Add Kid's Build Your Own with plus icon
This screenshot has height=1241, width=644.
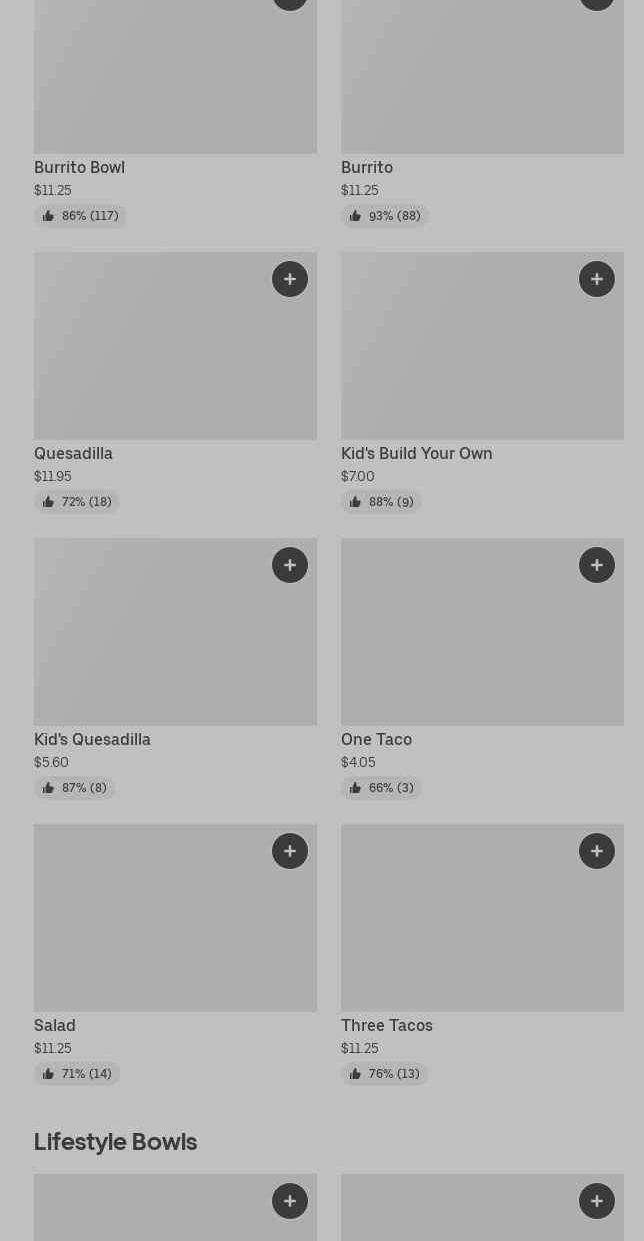click(x=597, y=279)
